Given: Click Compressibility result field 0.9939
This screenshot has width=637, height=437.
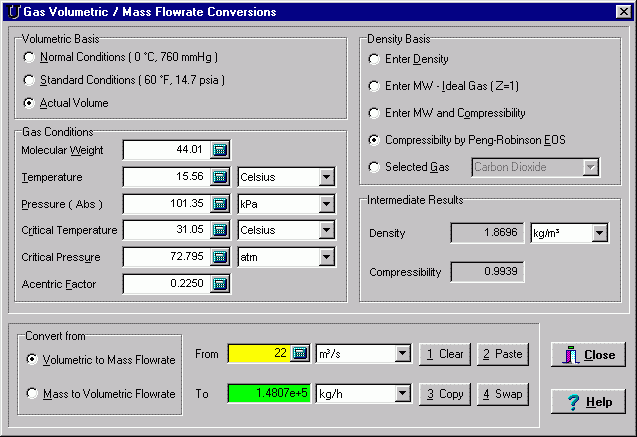Looking at the screenshot, I should pyautogui.click(x=487, y=272).
